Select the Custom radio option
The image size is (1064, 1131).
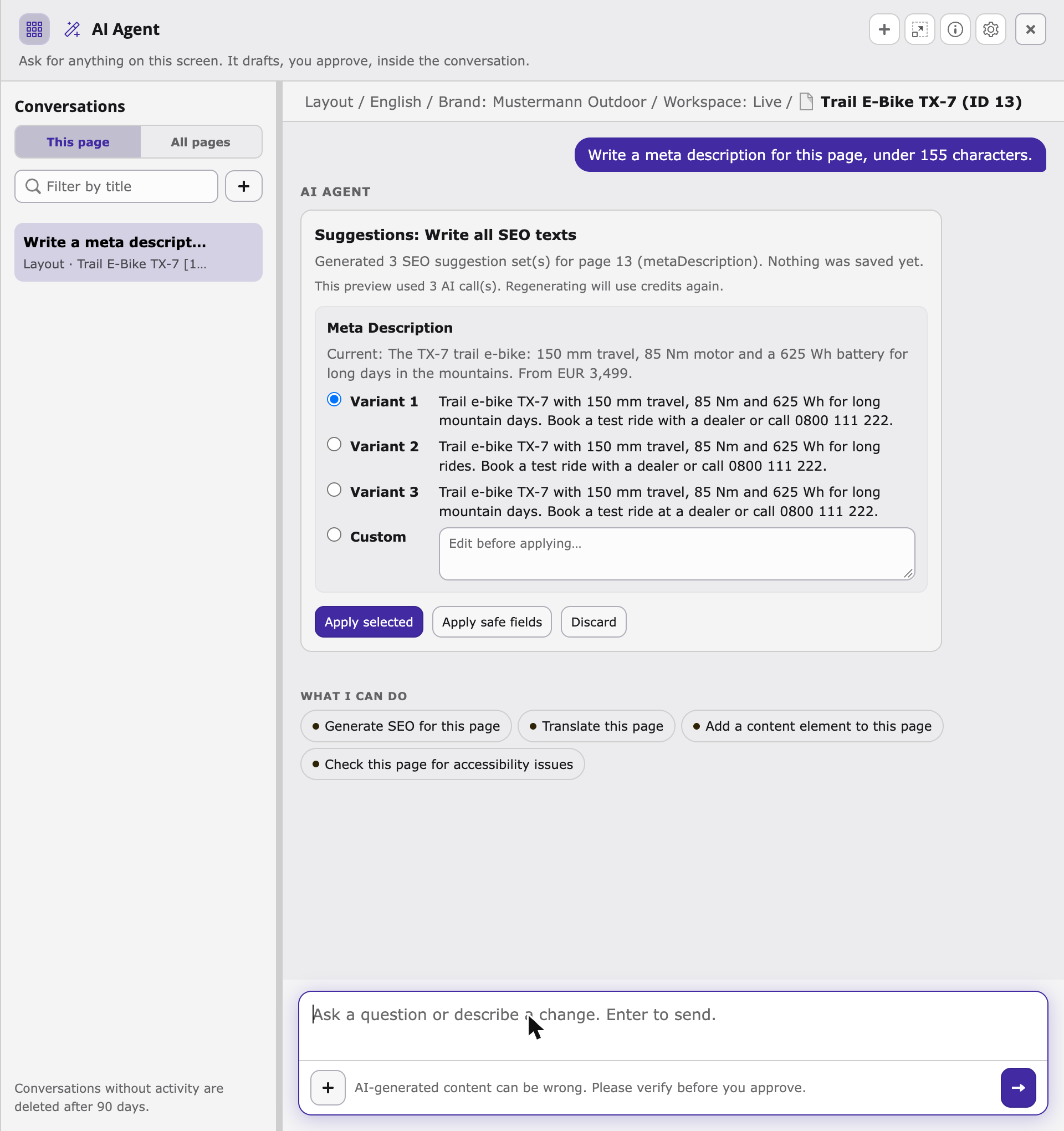[334, 534]
